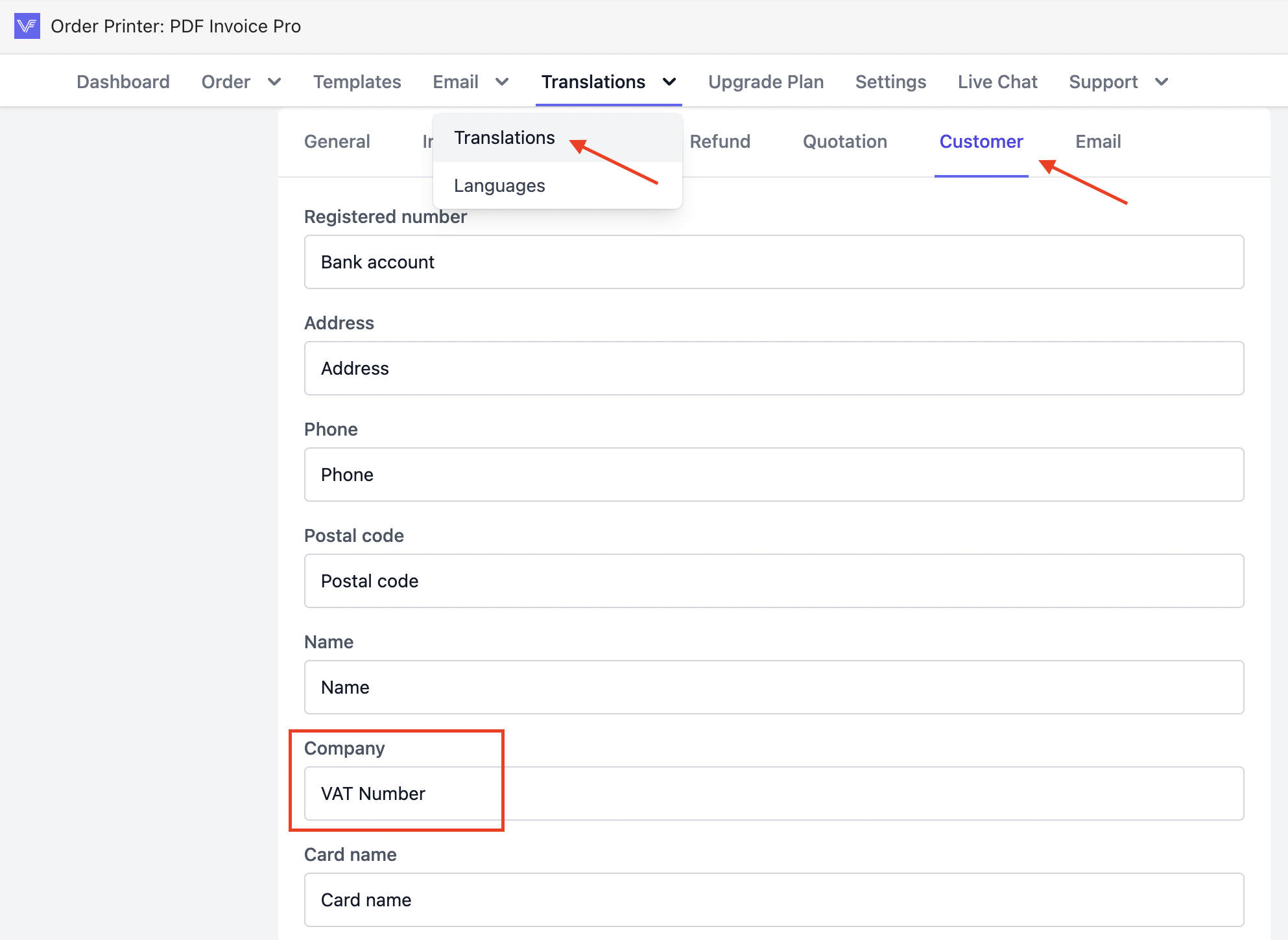Image resolution: width=1288 pixels, height=940 pixels.
Task: Collapse the Translations menu chevron
Action: (x=669, y=82)
